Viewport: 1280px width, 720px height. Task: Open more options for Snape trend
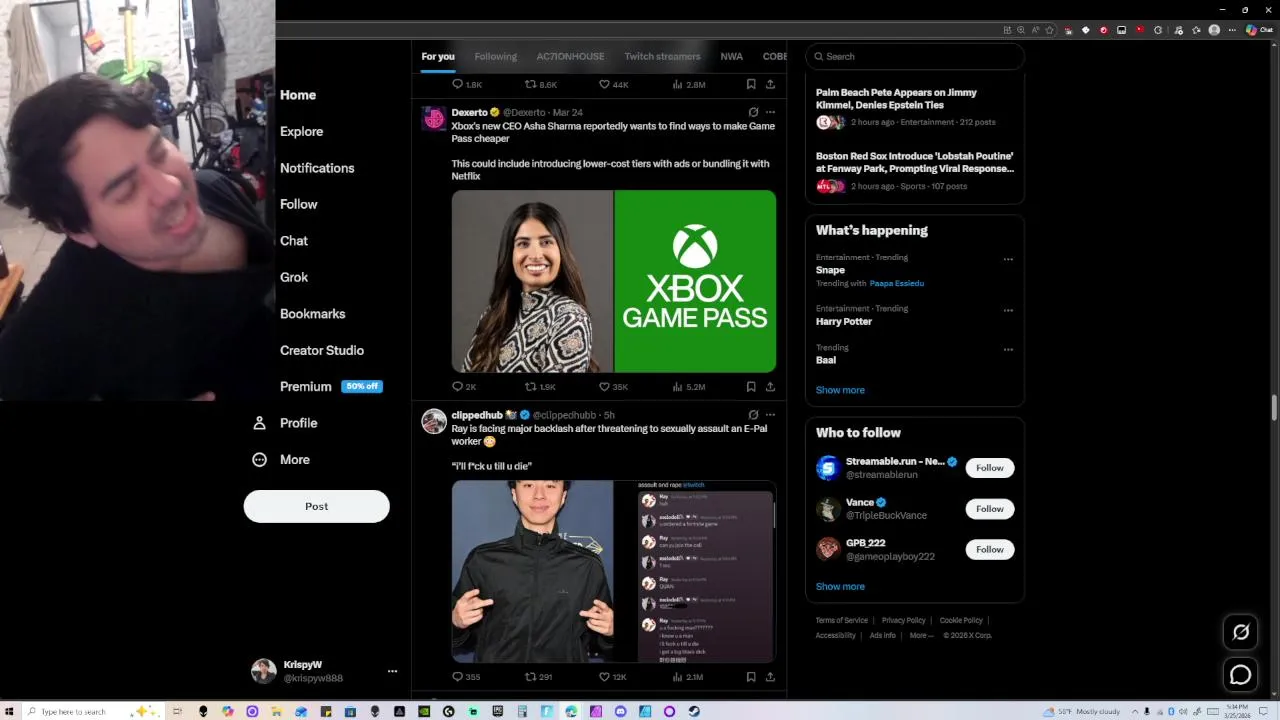click(1008, 259)
